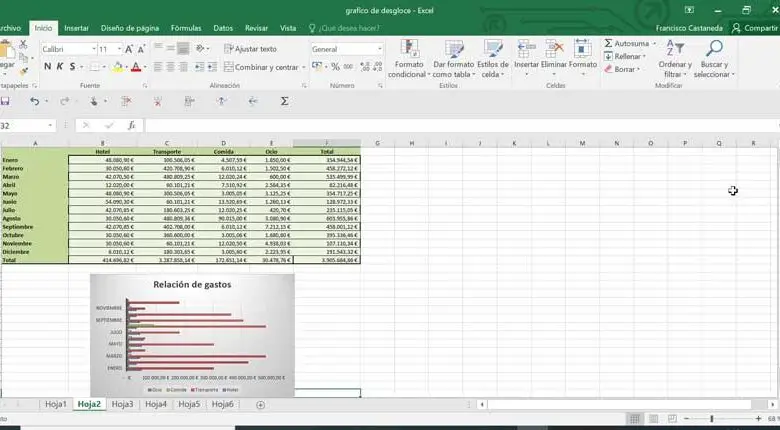Open the Rellenar fill menu
Image resolution: width=780 pixels, height=430 pixels.
(625, 57)
